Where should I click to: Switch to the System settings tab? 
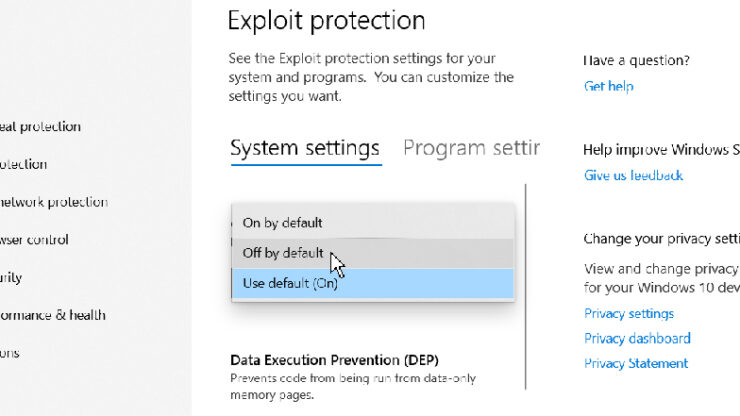coord(305,149)
